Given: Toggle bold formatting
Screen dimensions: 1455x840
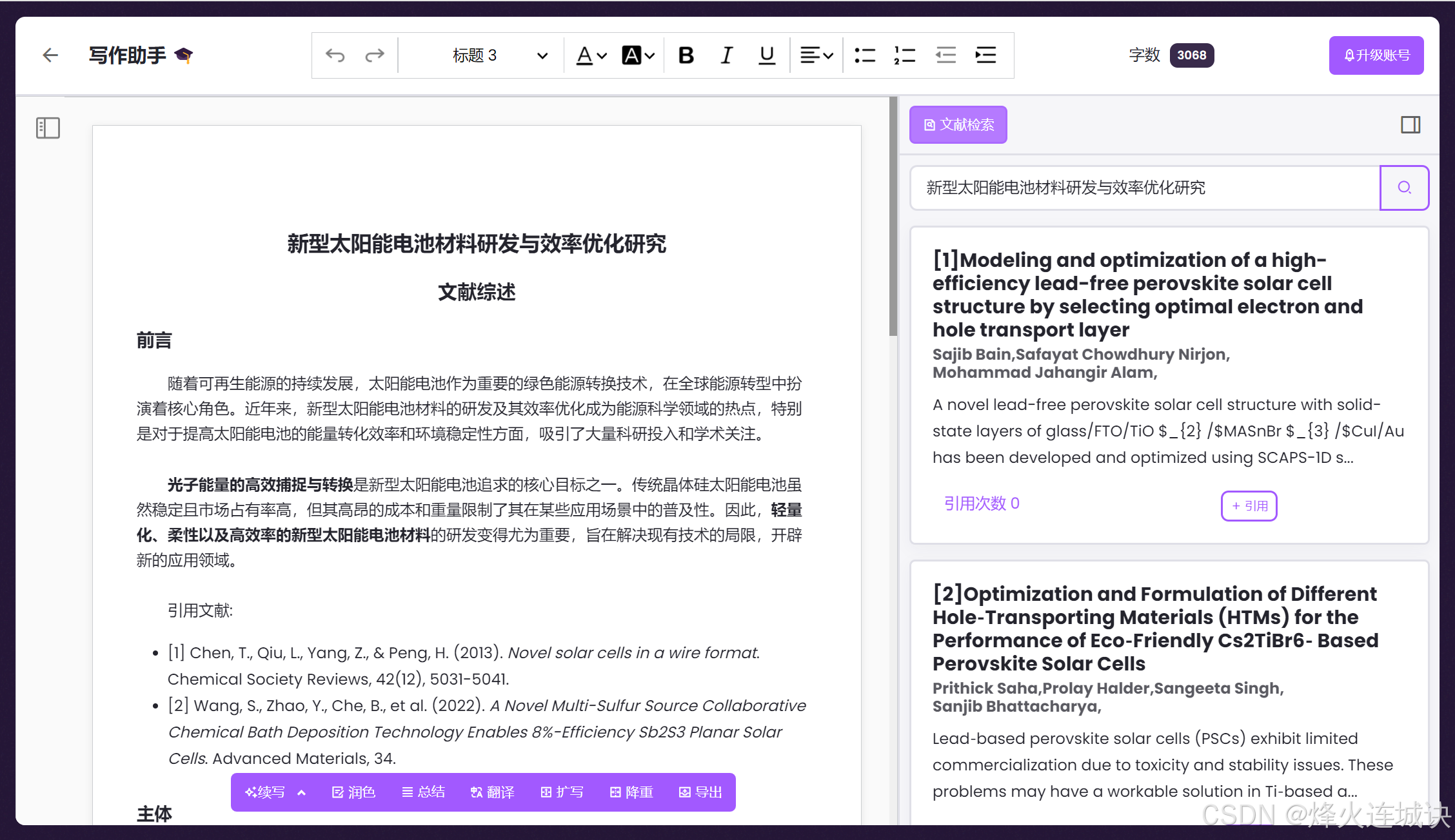Looking at the screenshot, I should pyautogui.click(x=686, y=55).
